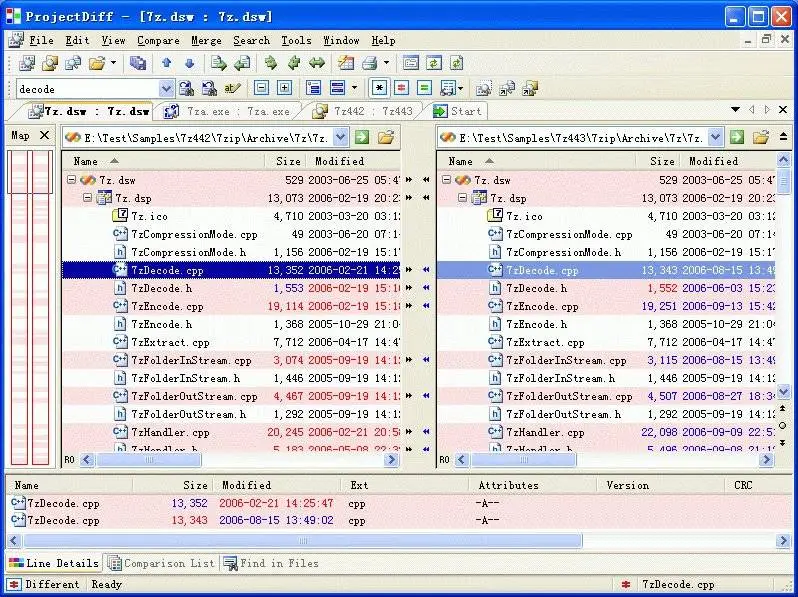Click the replace text 'ab' icon
The image size is (798, 597).
click(x=232, y=89)
